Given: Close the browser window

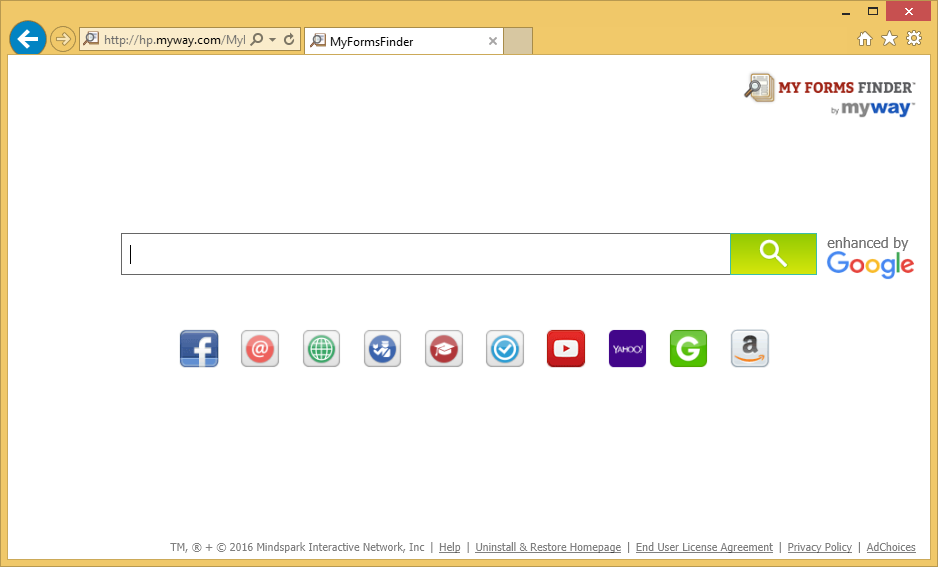Looking at the screenshot, I should (x=909, y=11).
